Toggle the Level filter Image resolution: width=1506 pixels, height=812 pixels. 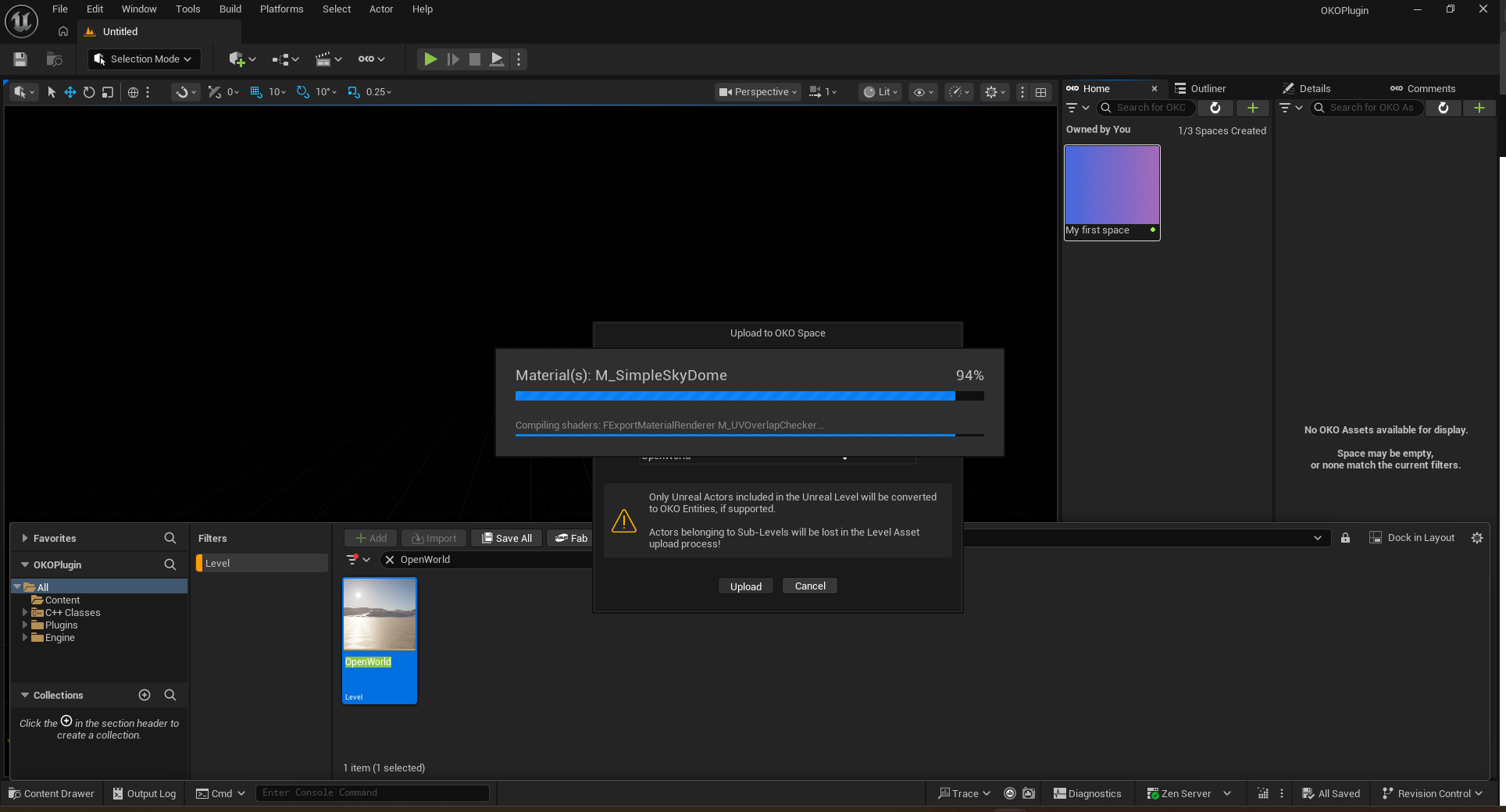[x=262, y=563]
